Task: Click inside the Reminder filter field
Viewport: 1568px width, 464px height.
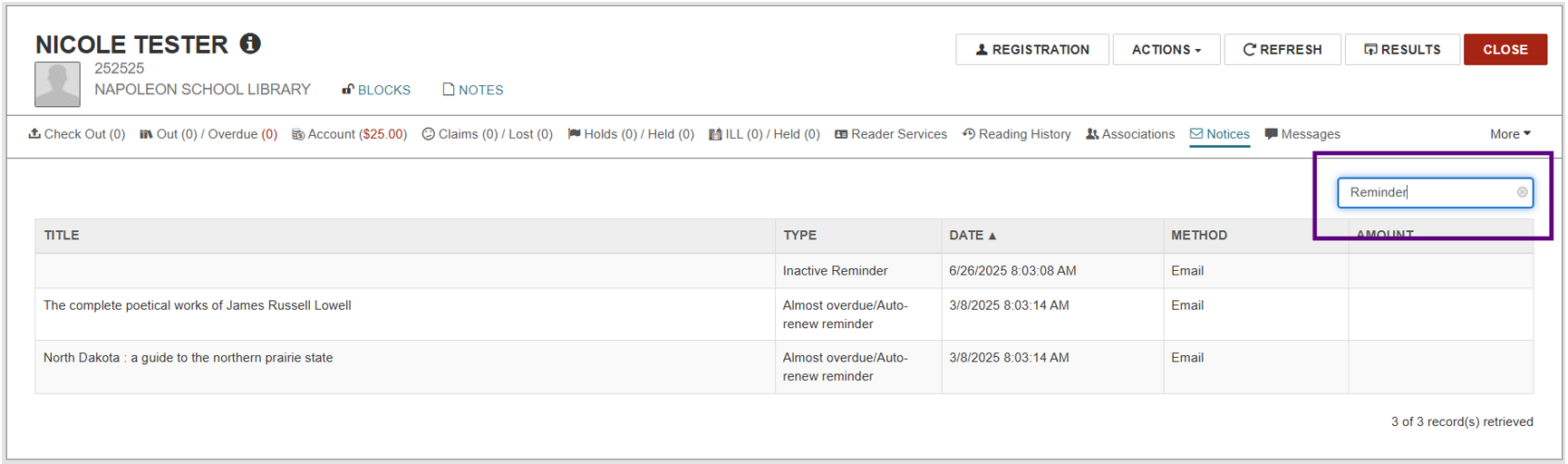Action: click(x=1435, y=192)
